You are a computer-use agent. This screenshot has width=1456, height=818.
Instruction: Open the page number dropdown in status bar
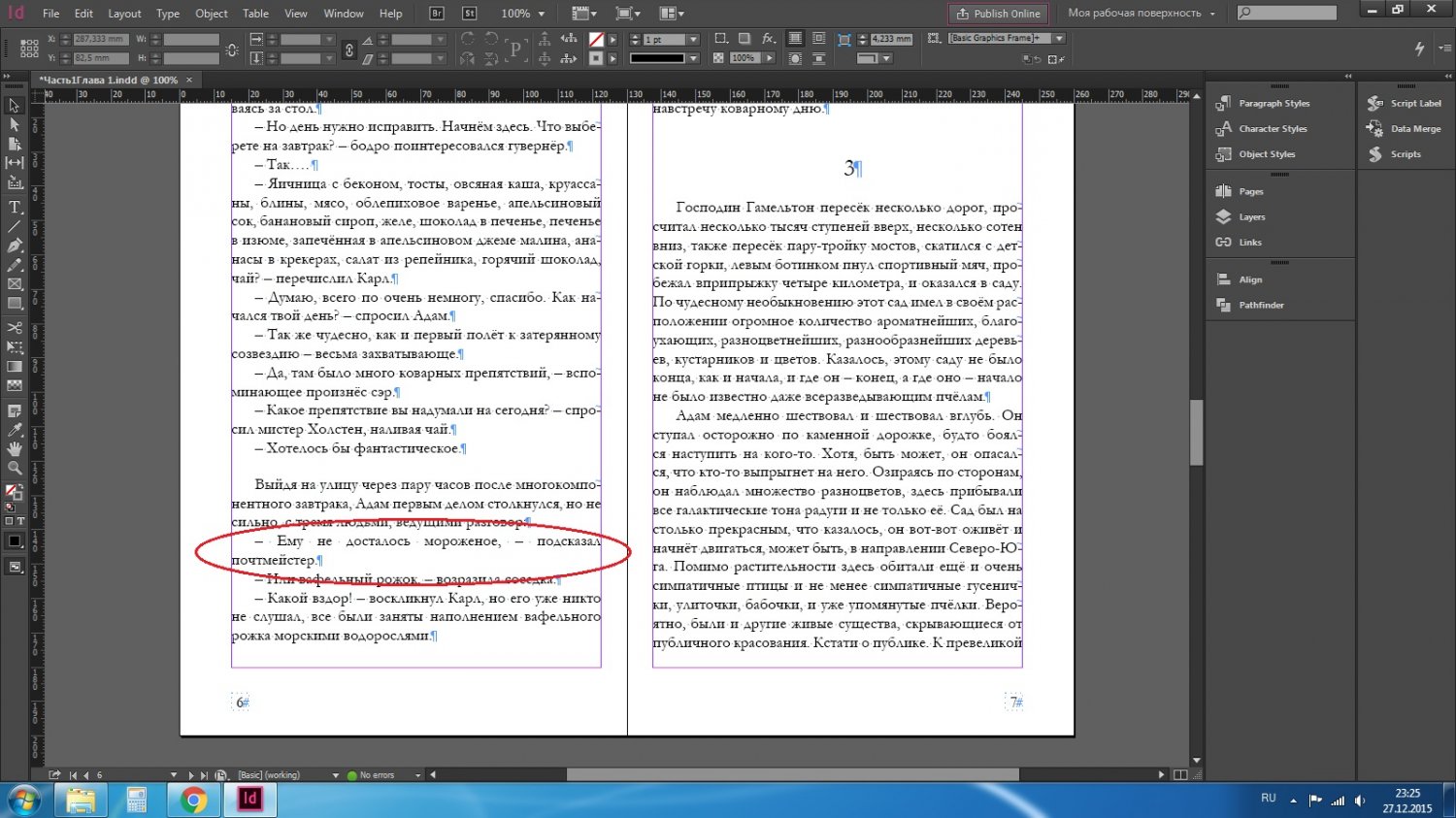click(174, 775)
